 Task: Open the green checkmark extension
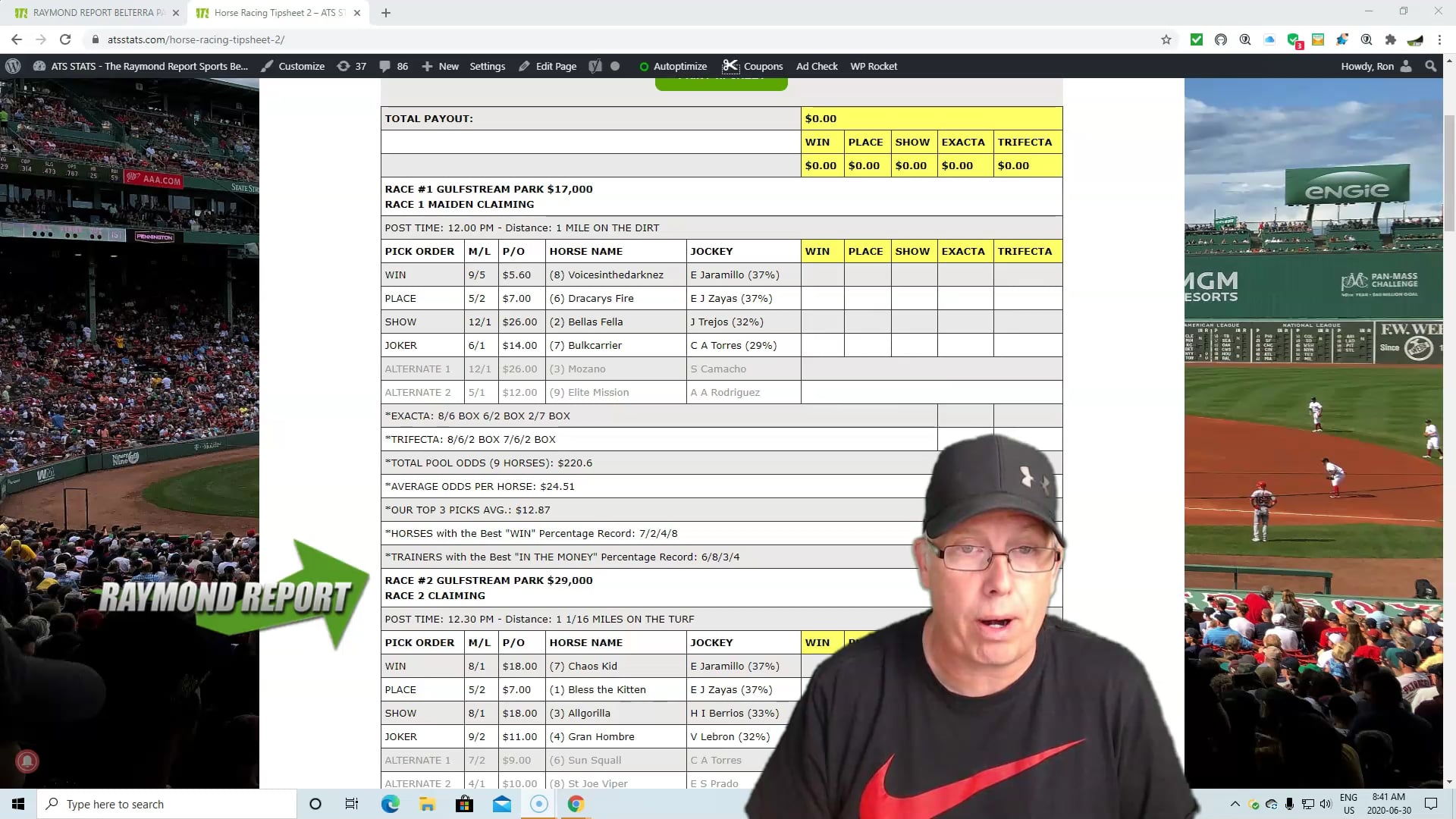1197,39
